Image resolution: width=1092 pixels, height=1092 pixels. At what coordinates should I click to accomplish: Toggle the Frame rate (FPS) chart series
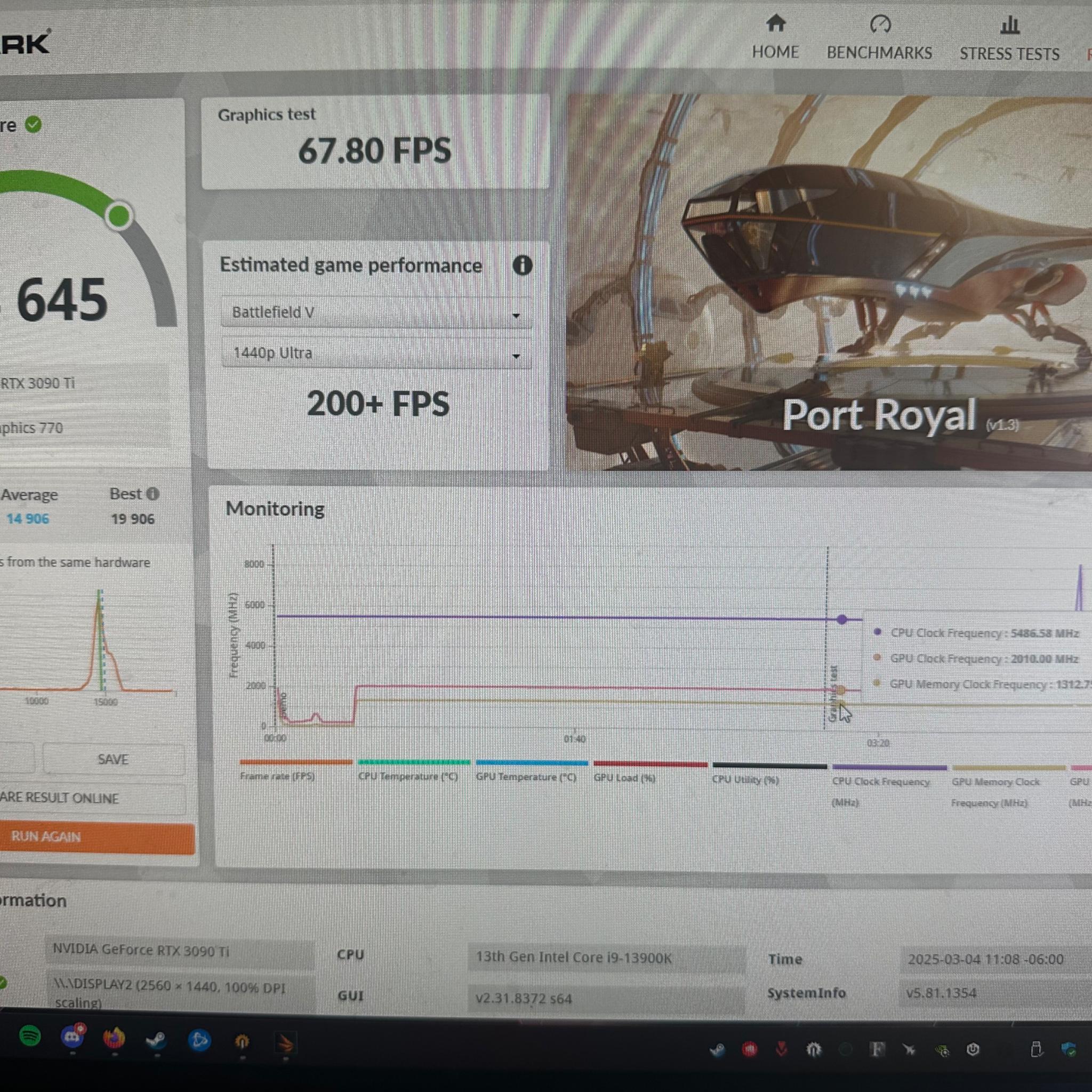coord(295,771)
